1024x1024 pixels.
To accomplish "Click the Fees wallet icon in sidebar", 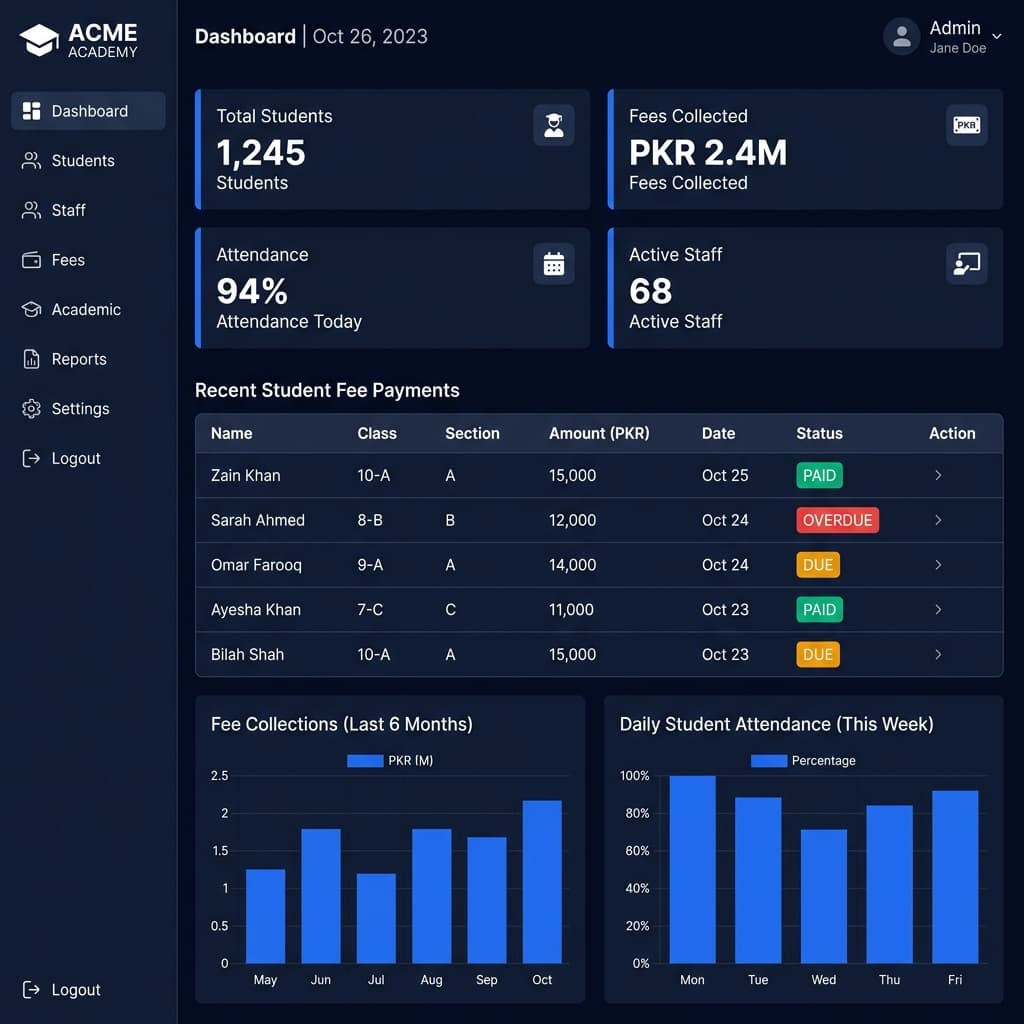I will click(31, 260).
